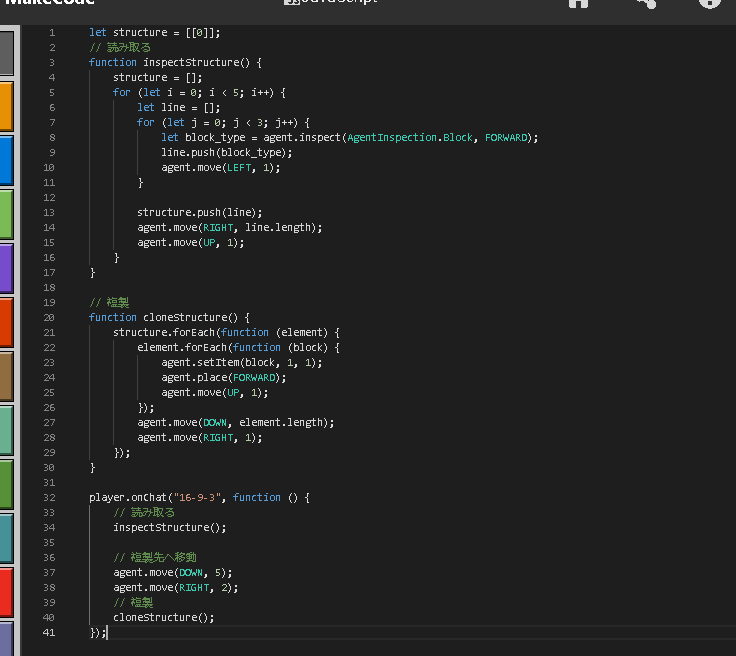Open the Help icon in the header
The image size is (736, 656).
(x=709, y=4)
